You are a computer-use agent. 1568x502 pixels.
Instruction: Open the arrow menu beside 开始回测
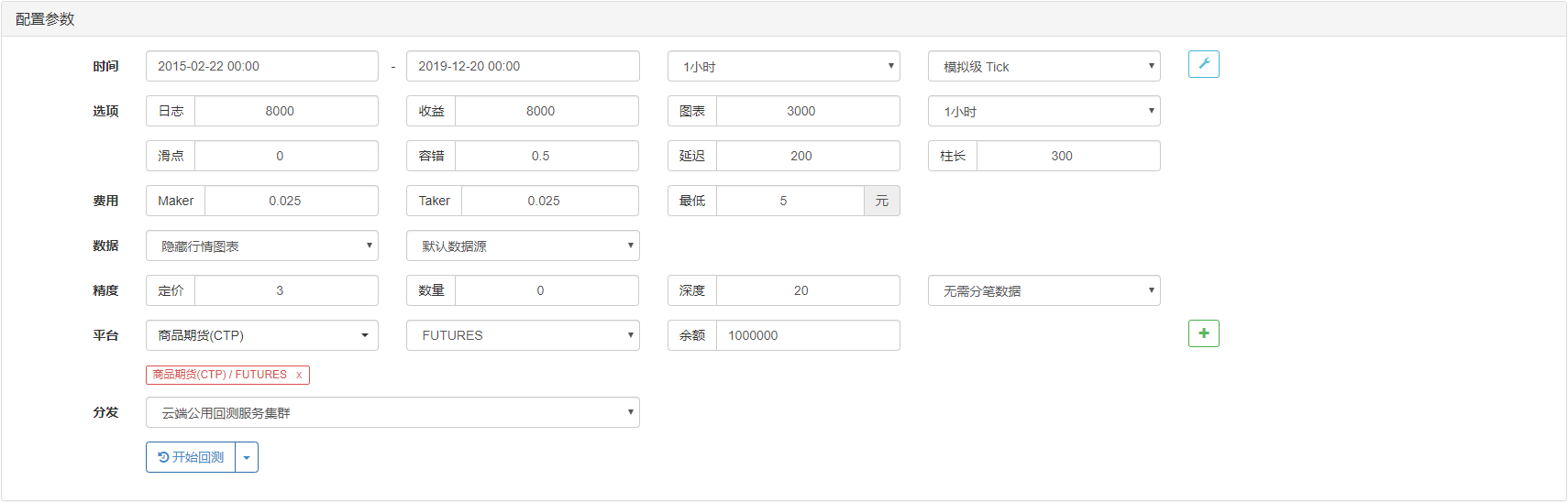[x=247, y=457]
